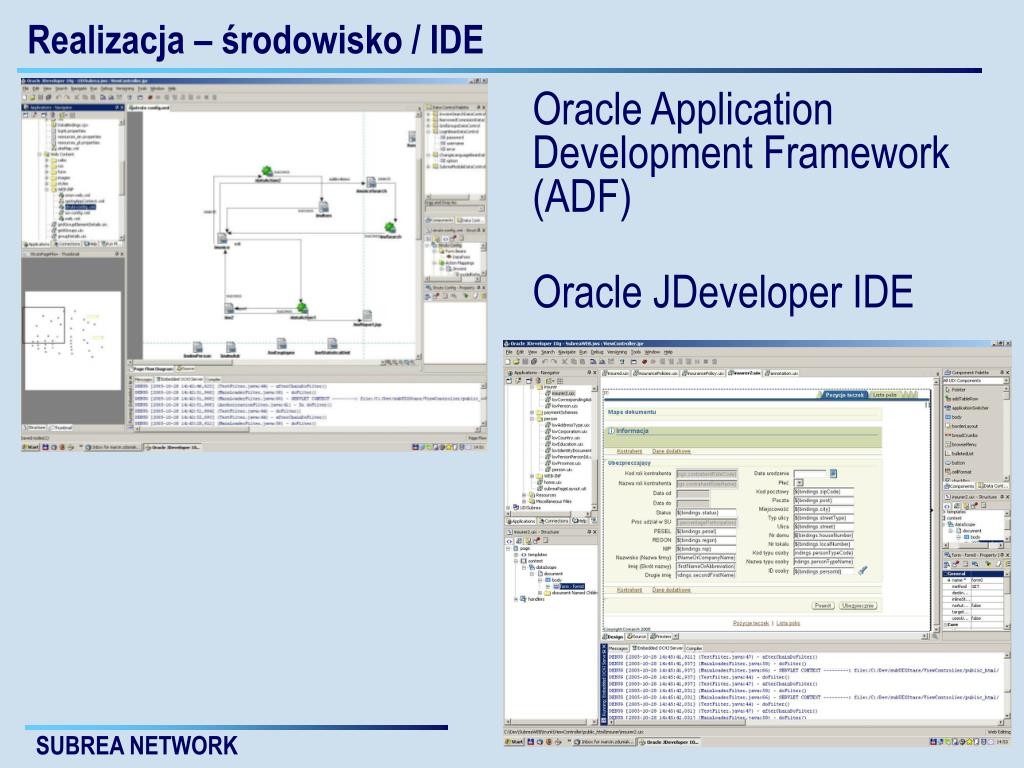Open Embedded OC4J Server log tab

[657, 648]
